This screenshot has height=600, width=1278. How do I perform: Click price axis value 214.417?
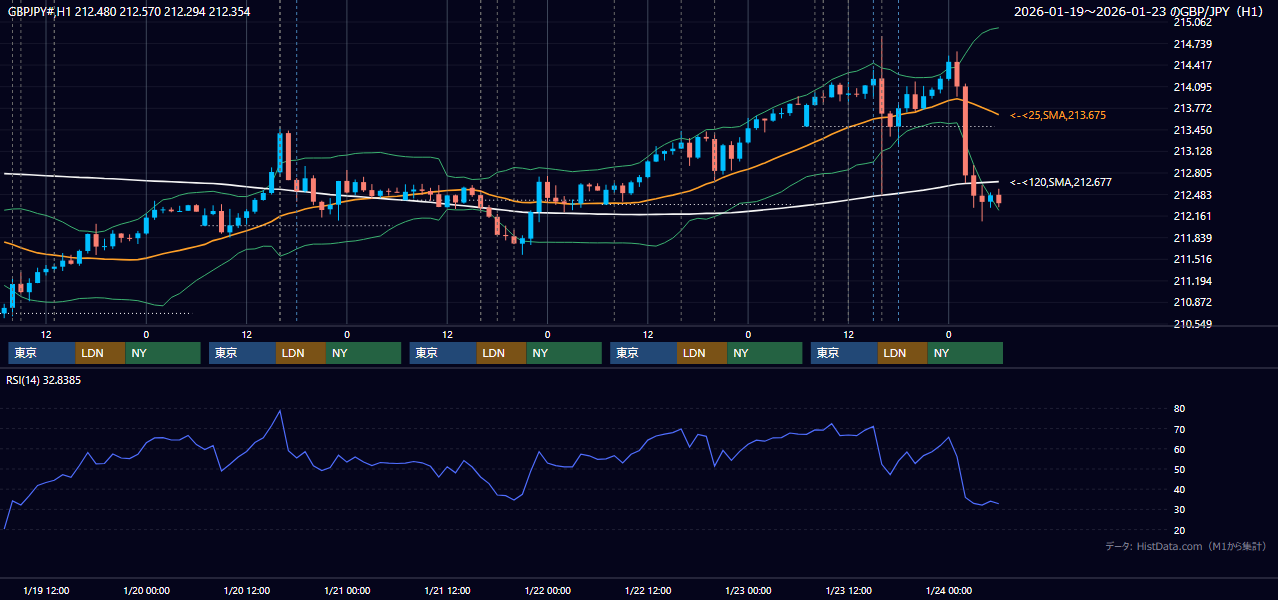coord(1192,66)
